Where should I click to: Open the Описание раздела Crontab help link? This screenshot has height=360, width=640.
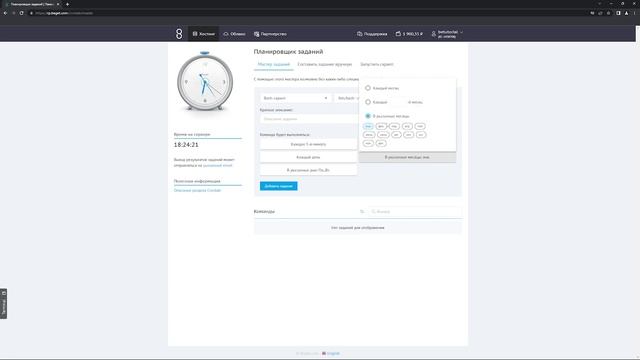[197, 191]
